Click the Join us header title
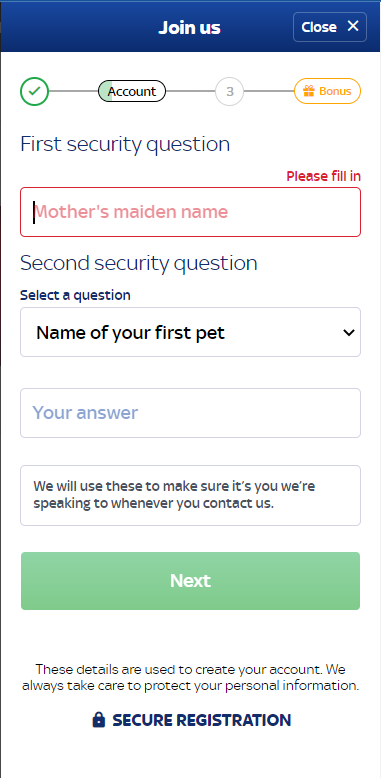The height and width of the screenshot is (778, 381). click(190, 27)
